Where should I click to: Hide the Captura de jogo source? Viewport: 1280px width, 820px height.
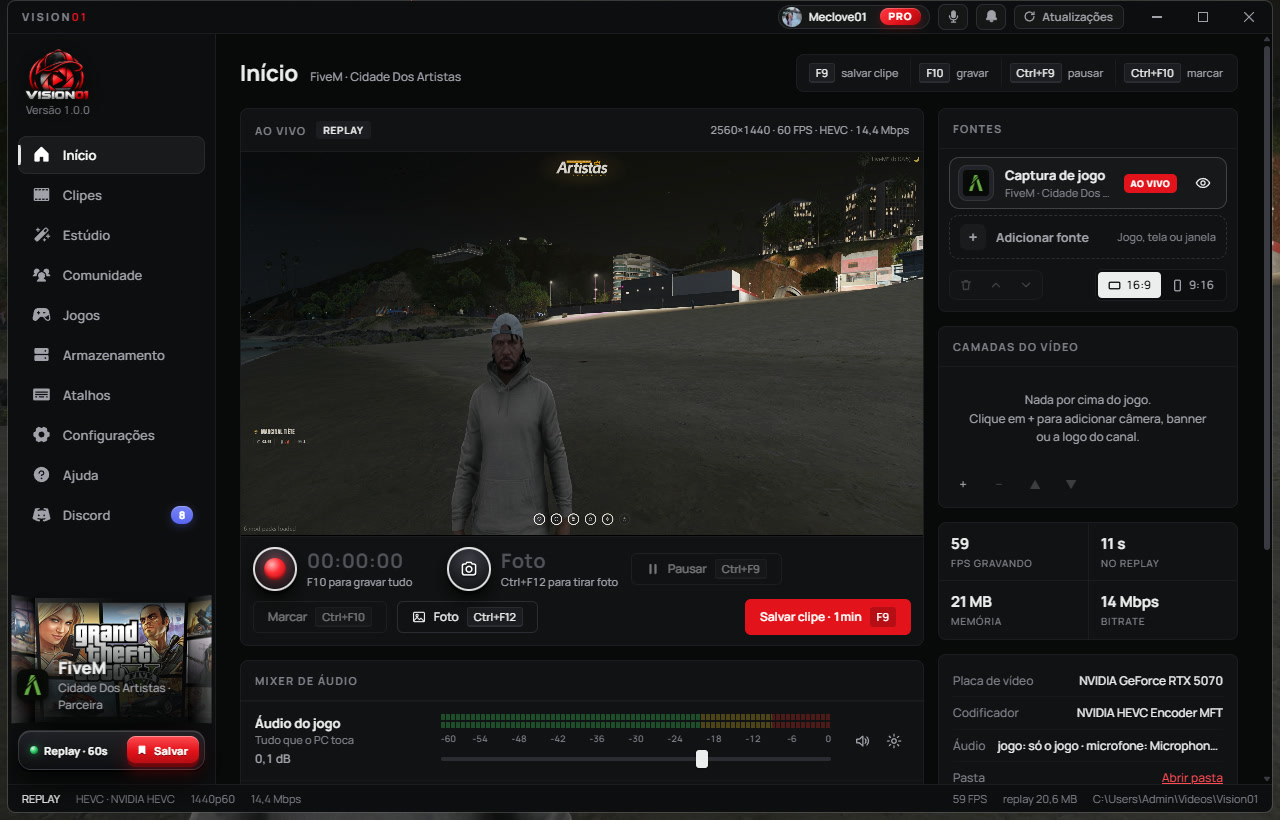[x=1203, y=183]
